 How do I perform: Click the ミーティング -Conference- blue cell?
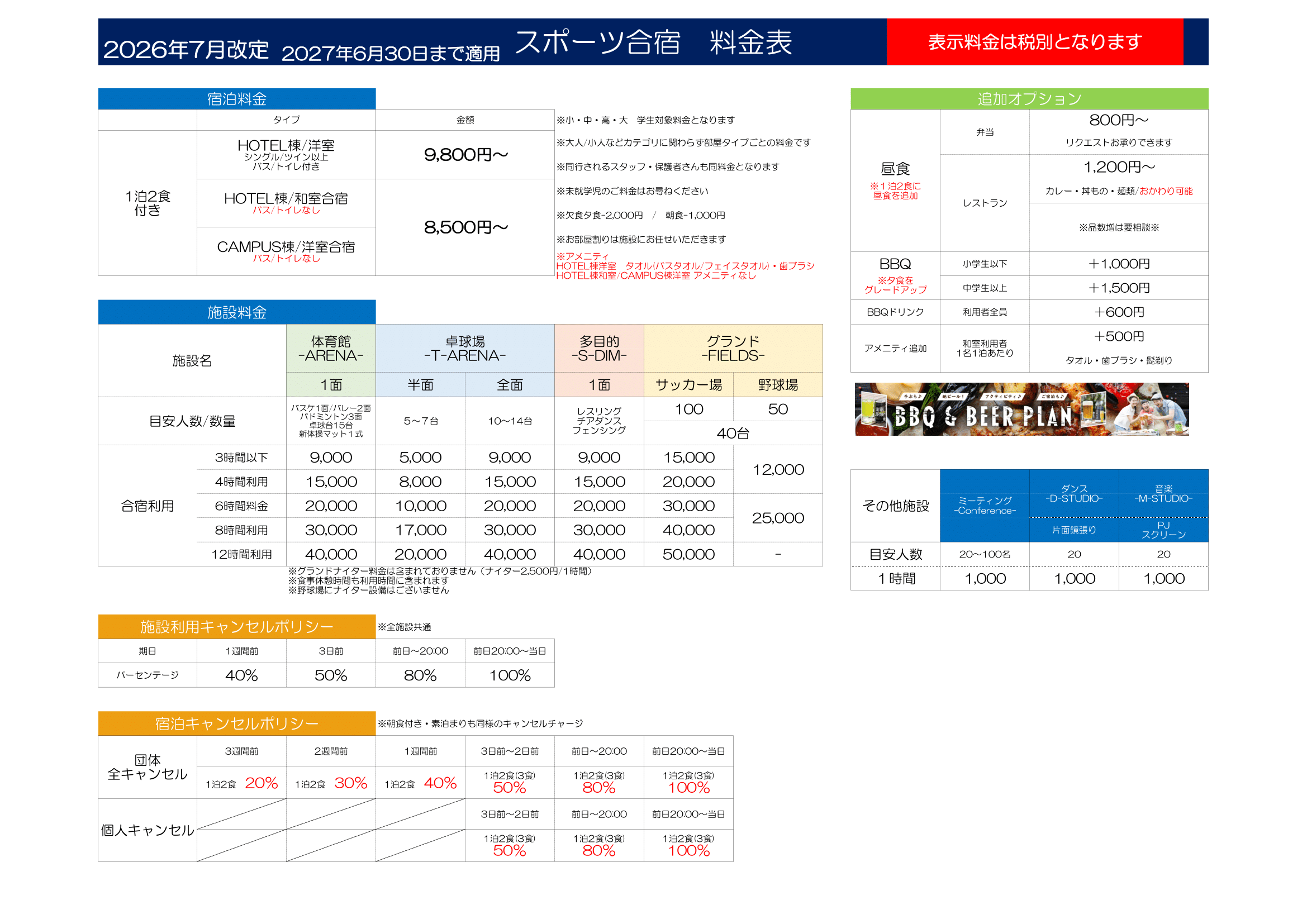[984, 505]
